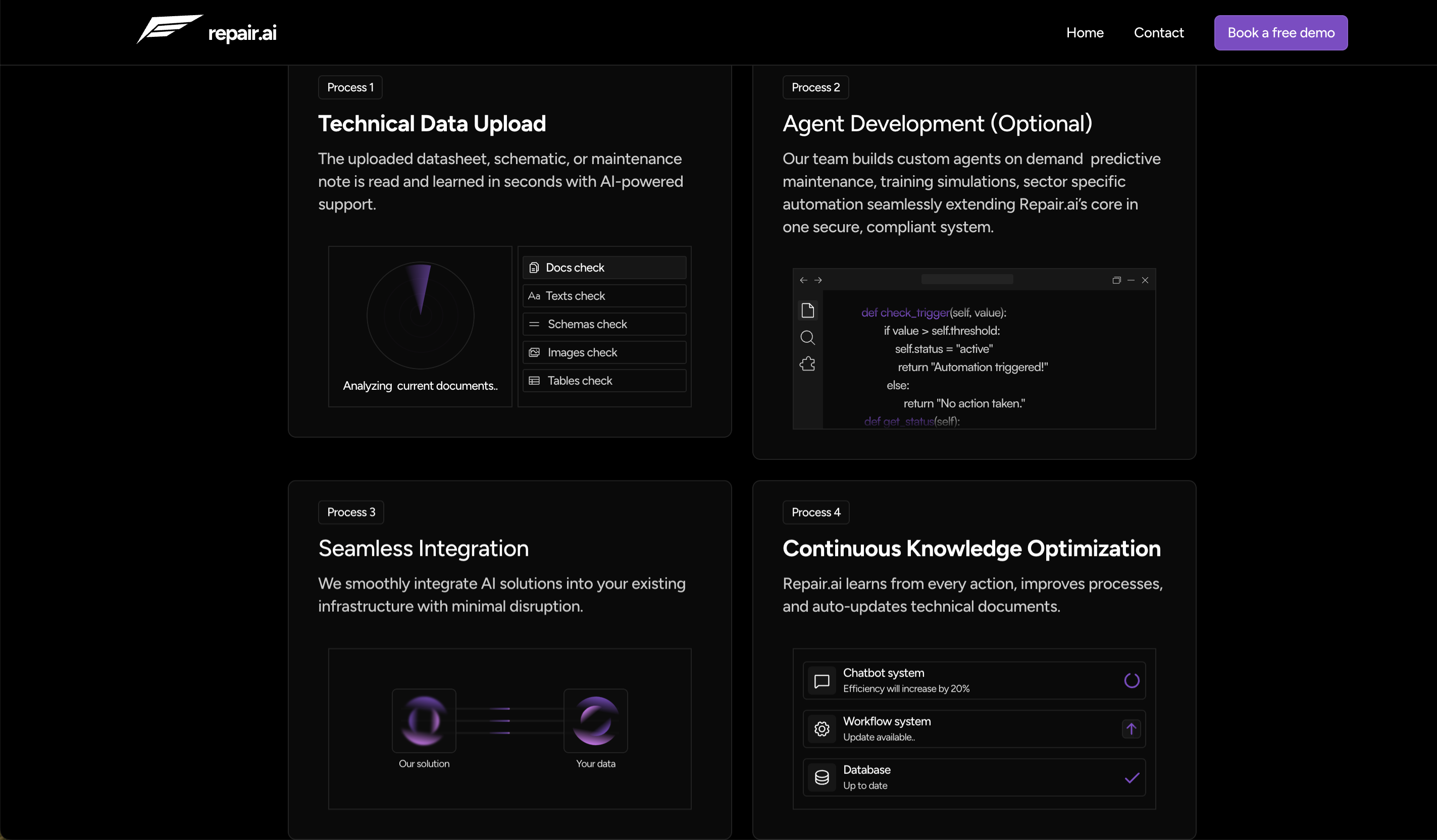Click the Workflow system gear icon
Image resolution: width=1437 pixels, height=840 pixels.
pos(822,729)
